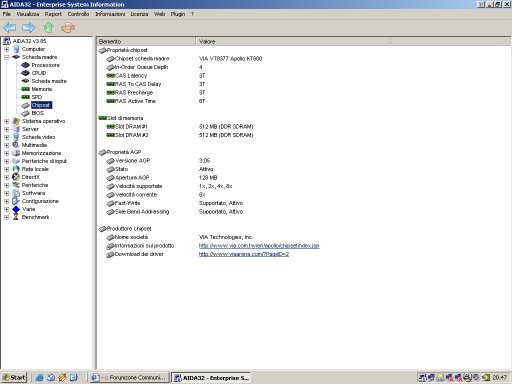The height and width of the screenshot is (384, 512).
Task: Expand the Configurazione node
Action: [x=6, y=201]
